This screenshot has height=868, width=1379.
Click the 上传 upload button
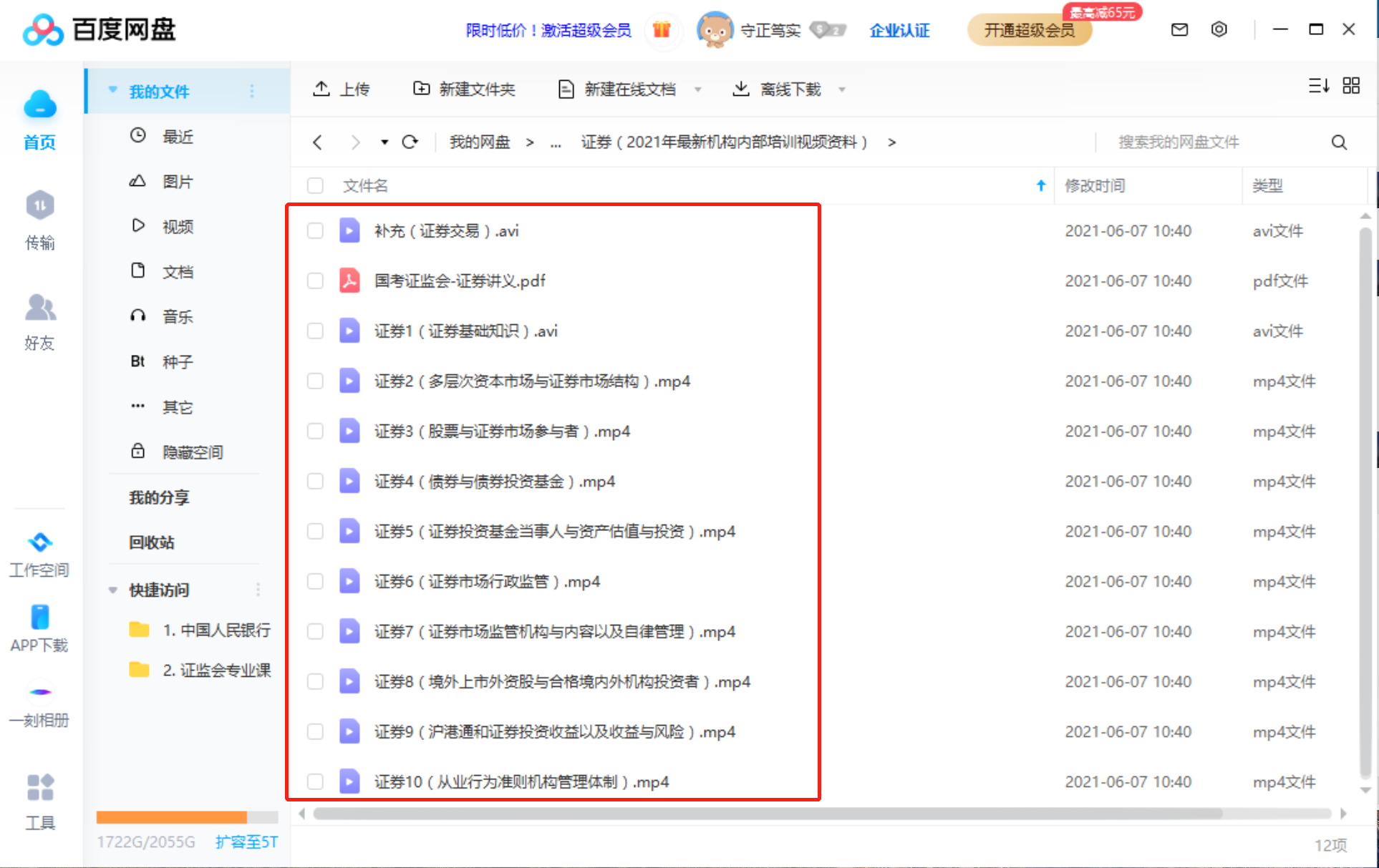click(341, 89)
